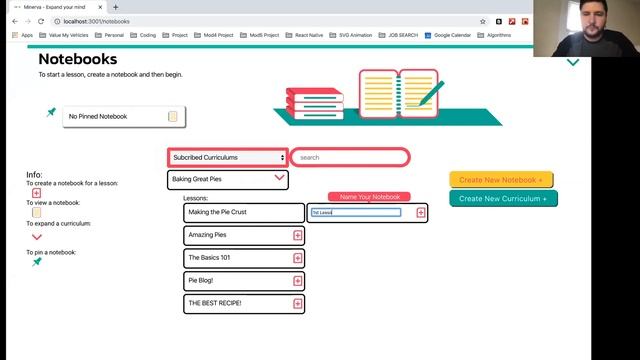Open the Project bookmark folder
This screenshot has height=360, width=640.
coord(175,35)
